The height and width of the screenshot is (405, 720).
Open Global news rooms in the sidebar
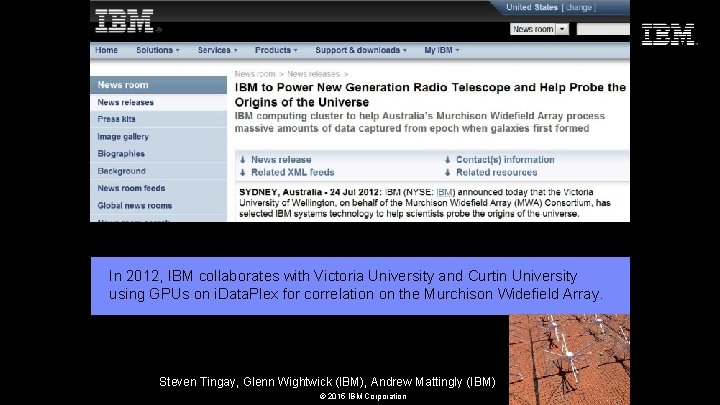tap(158, 206)
